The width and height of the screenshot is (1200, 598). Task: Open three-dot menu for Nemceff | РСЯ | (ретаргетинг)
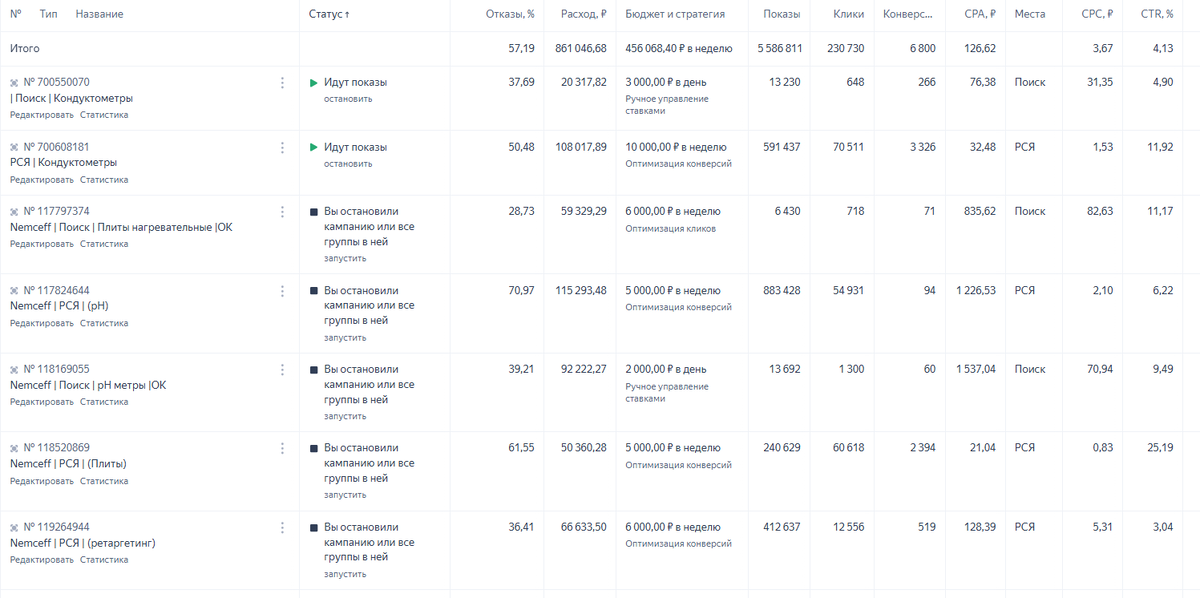[282, 527]
